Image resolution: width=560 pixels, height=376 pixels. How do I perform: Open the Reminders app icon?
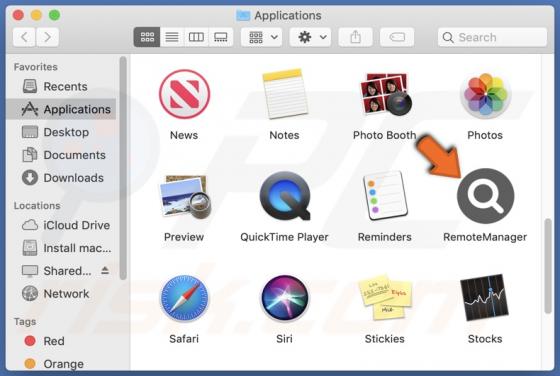(385, 196)
